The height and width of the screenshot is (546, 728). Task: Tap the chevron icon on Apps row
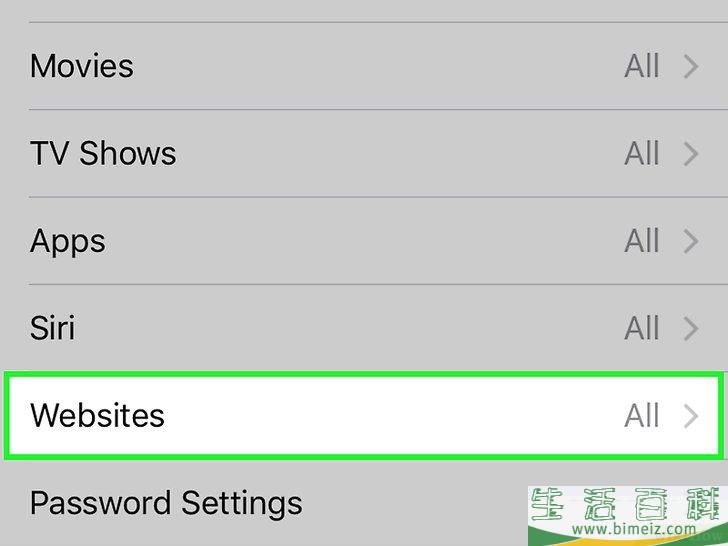691,241
